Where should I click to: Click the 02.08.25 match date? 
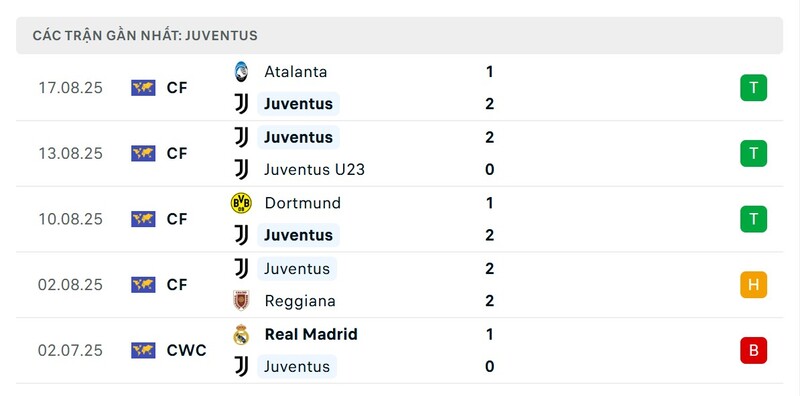[70, 285]
